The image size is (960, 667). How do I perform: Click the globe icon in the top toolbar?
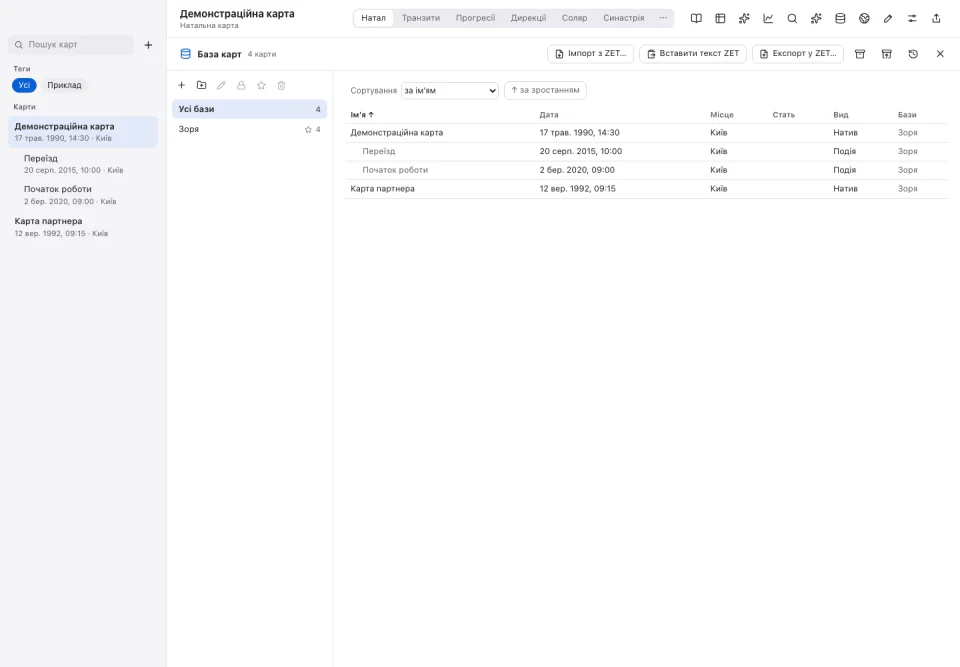(864, 18)
